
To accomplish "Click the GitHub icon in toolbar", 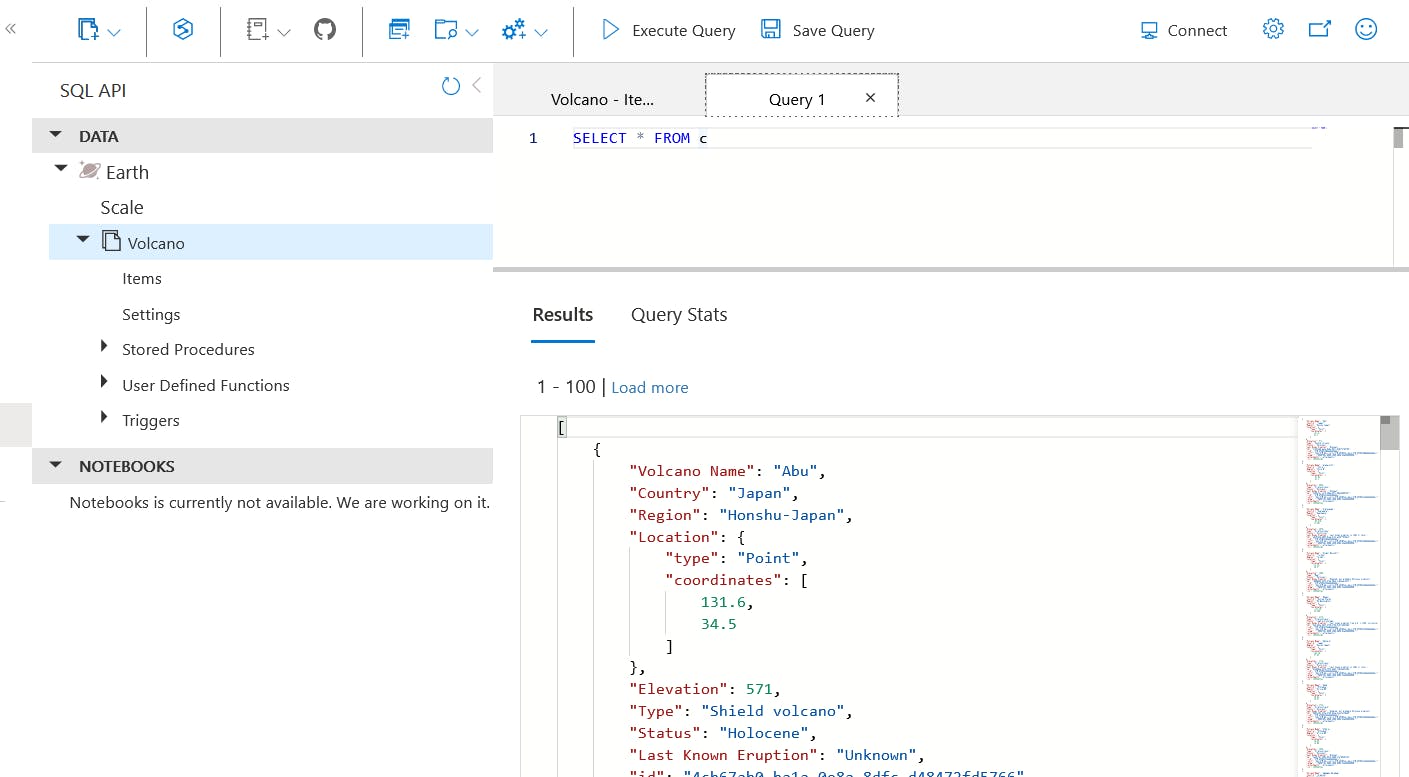I will tap(325, 30).
